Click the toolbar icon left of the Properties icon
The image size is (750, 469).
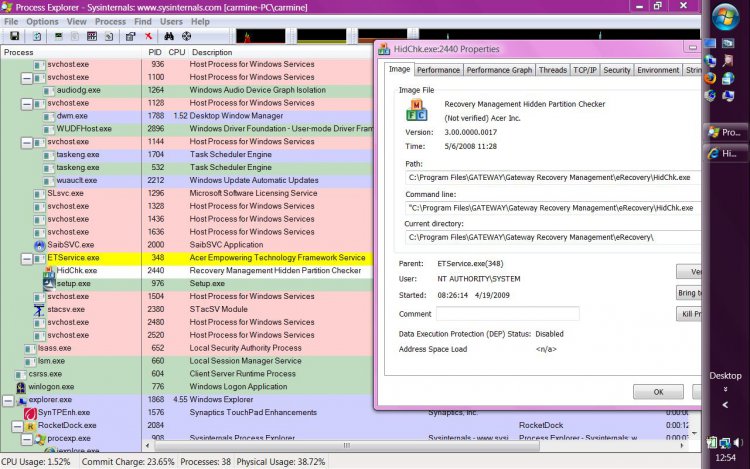pyautogui.click(x=109, y=36)
